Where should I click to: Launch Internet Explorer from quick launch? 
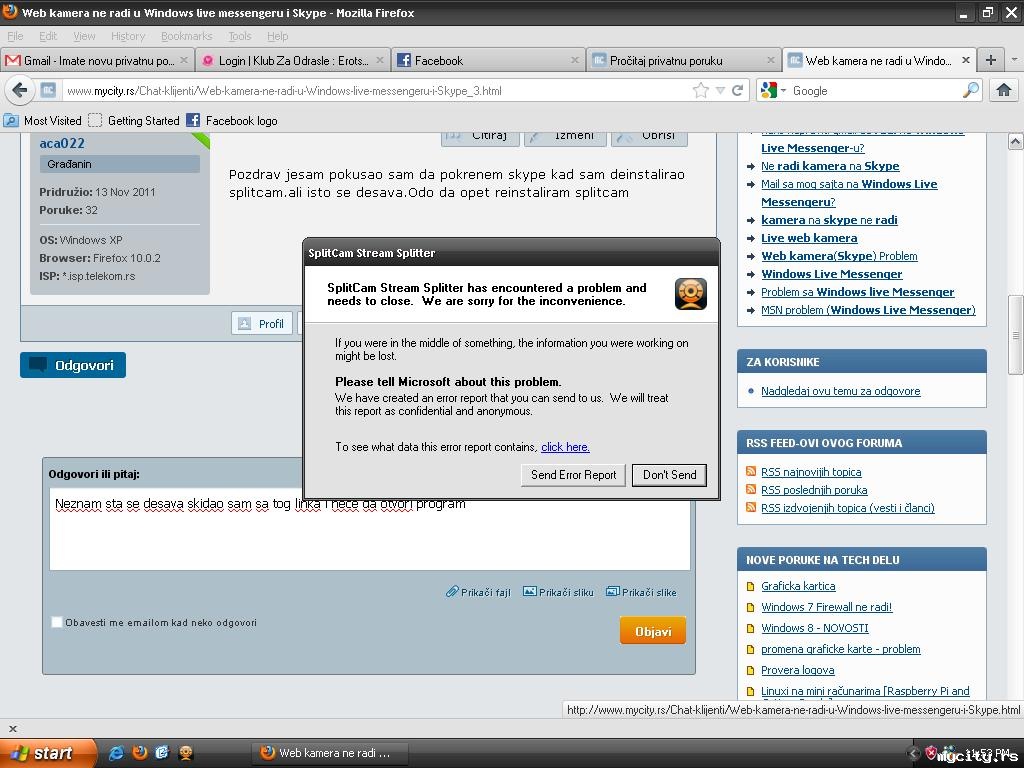pos(116,753)
